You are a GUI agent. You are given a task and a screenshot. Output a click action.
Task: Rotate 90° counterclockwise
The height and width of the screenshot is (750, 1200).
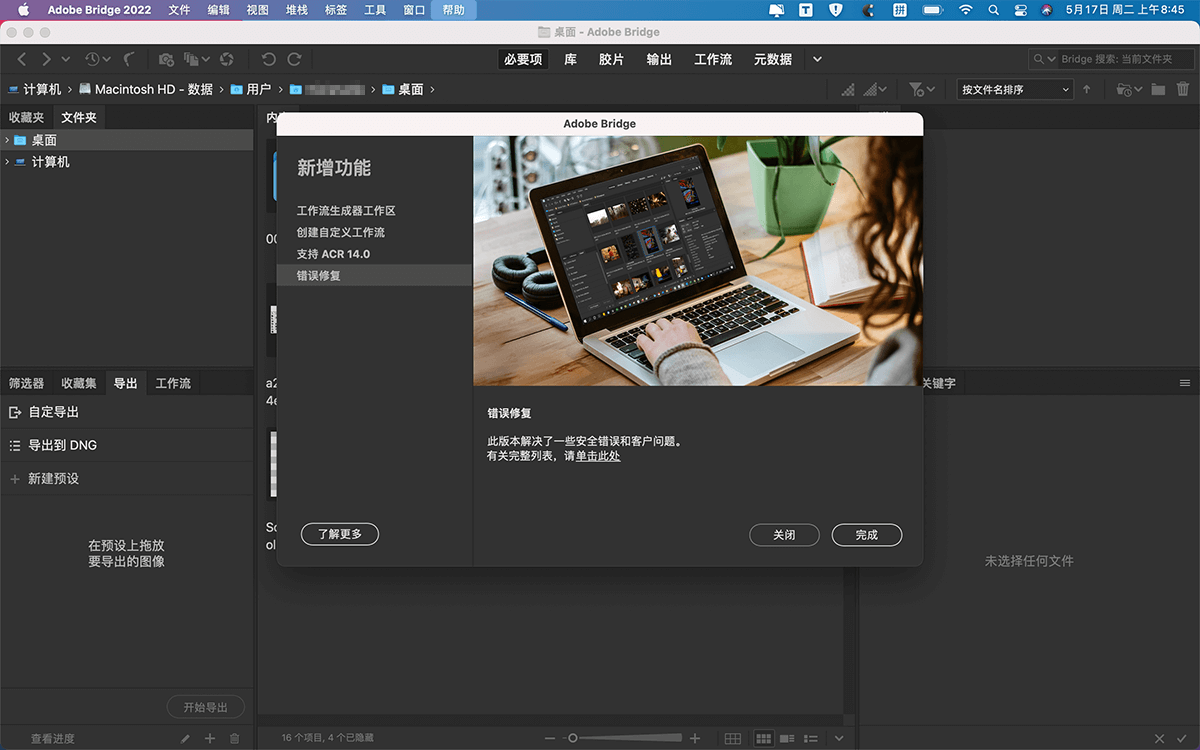[268, 60]
